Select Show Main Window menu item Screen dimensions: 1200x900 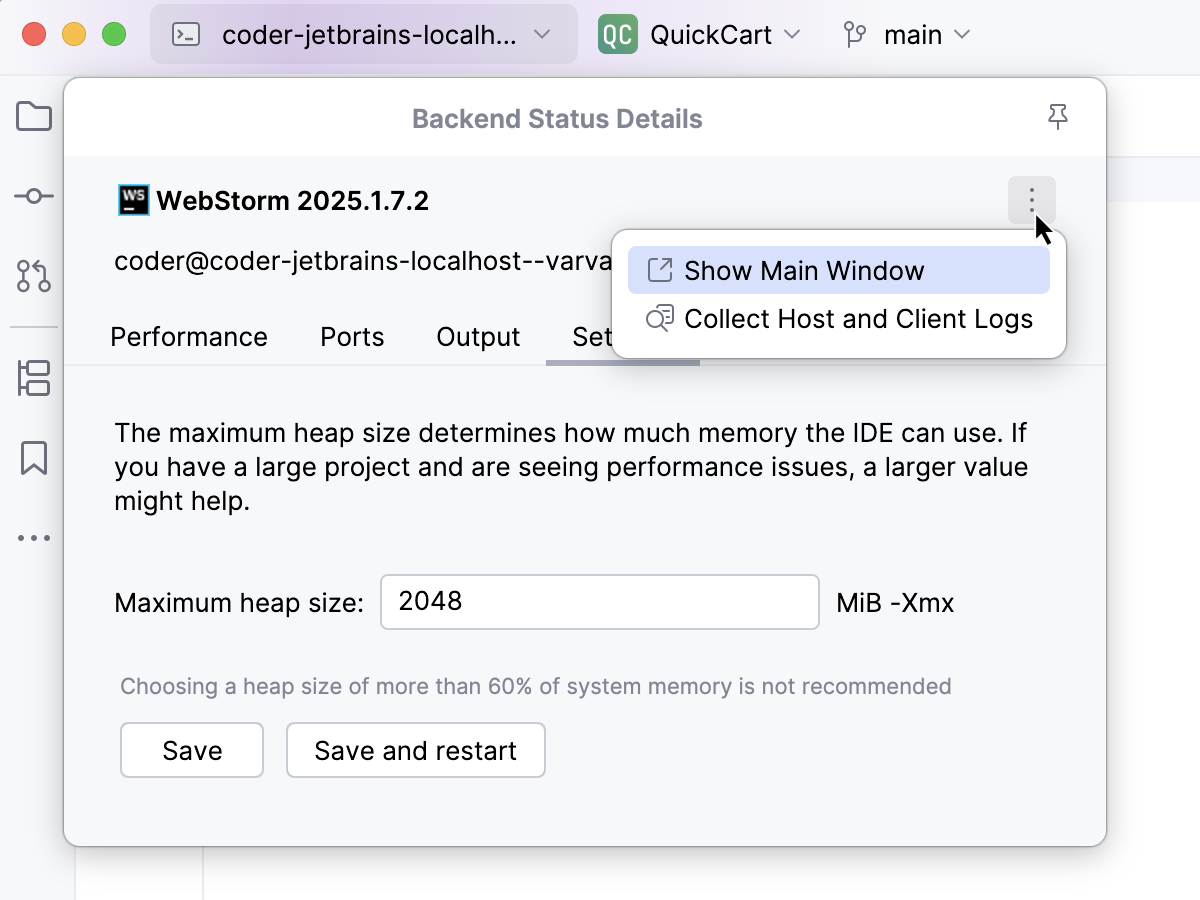point(839,270)
